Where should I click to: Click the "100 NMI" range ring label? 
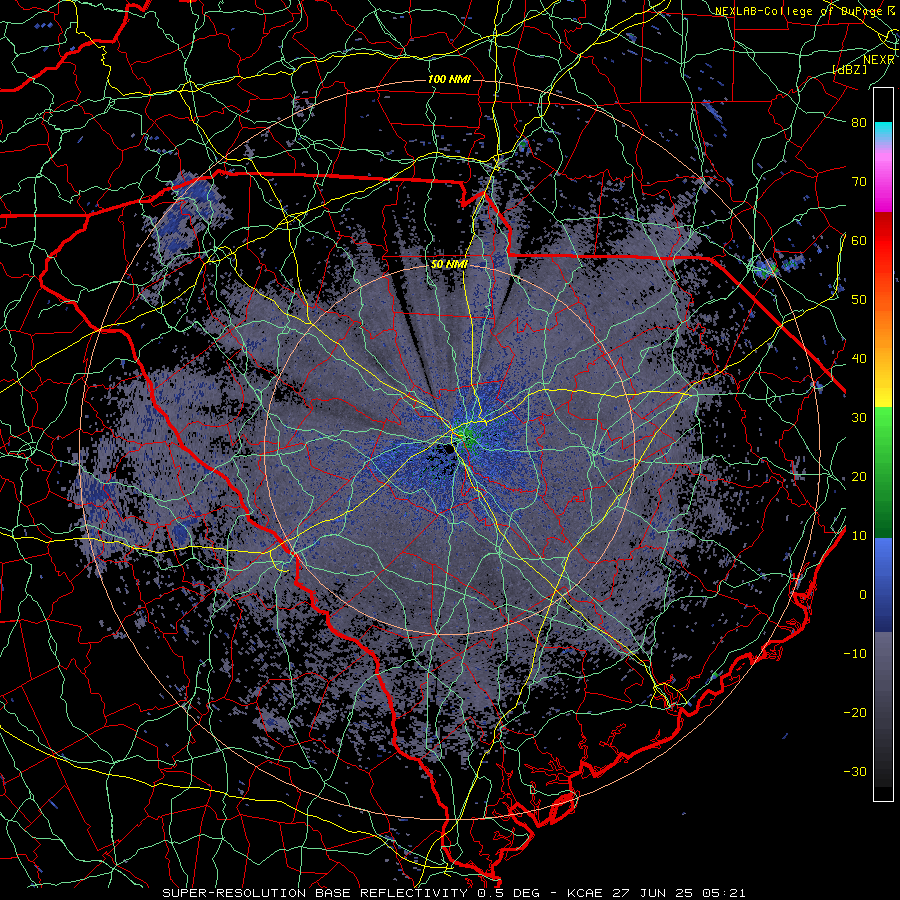tap(449, 79)
